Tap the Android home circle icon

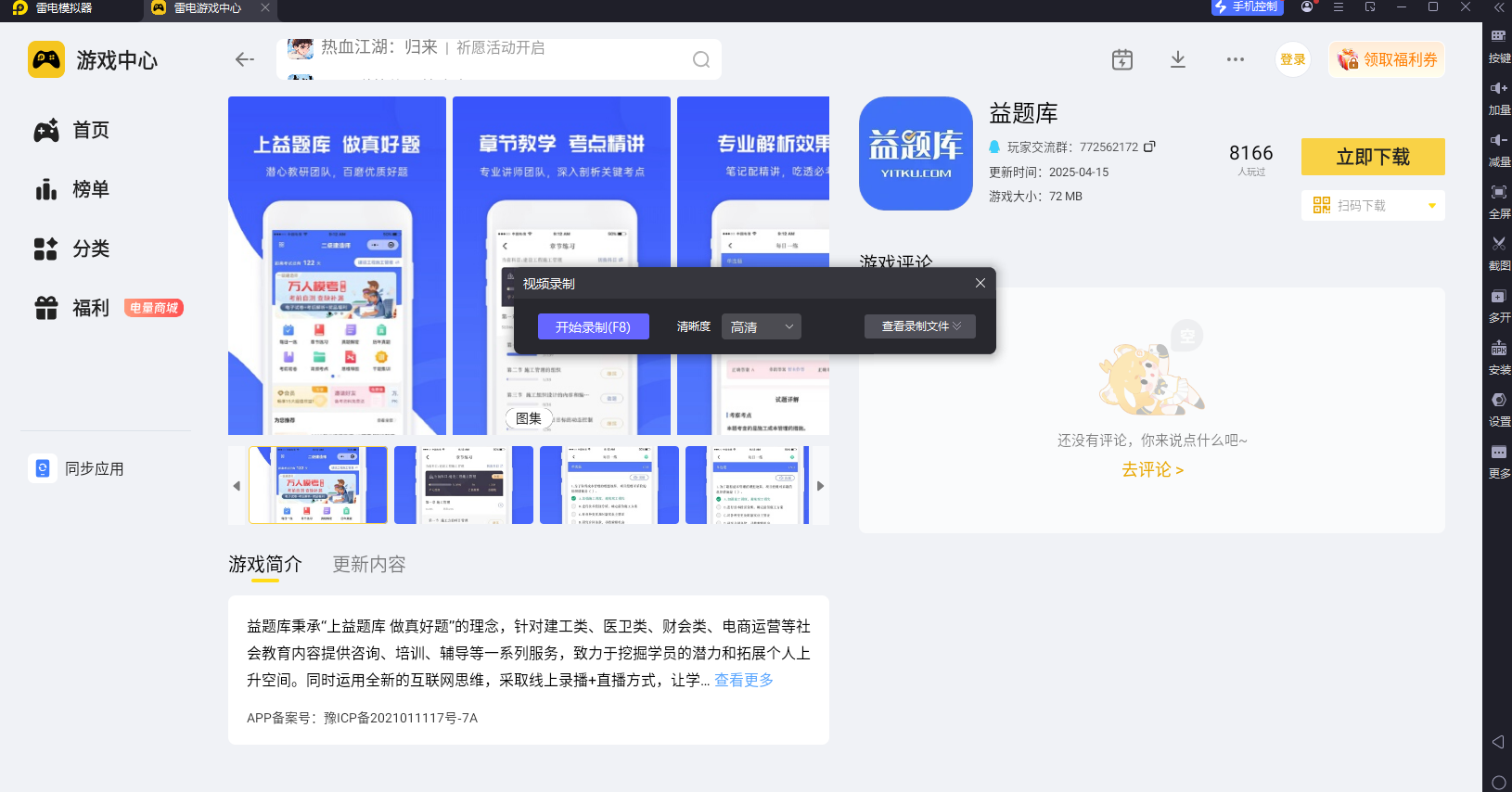pos(1498,783)
